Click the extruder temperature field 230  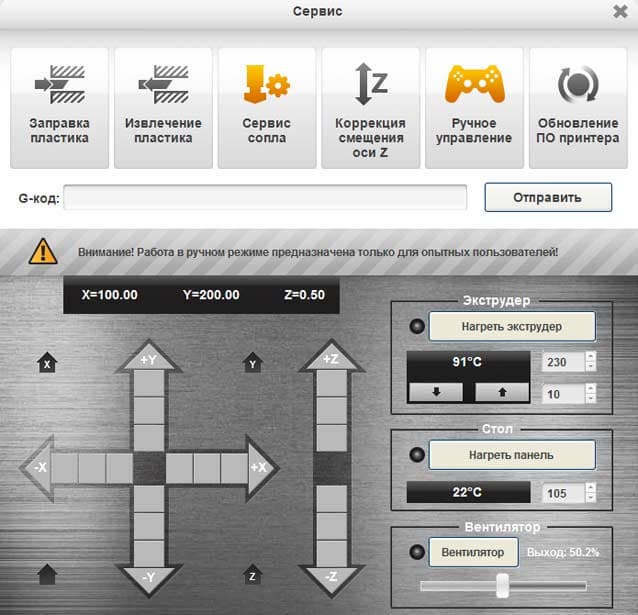pos(564,362)
